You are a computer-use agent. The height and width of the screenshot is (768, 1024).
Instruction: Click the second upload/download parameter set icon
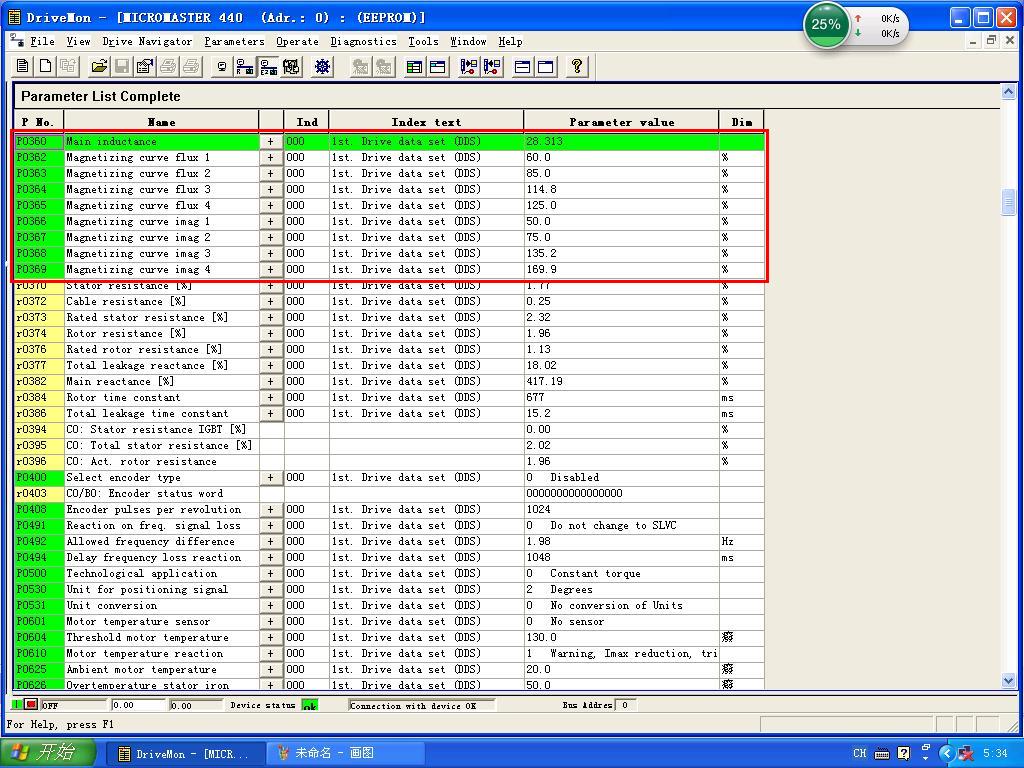pyautogui.click(x=492, y=66)
